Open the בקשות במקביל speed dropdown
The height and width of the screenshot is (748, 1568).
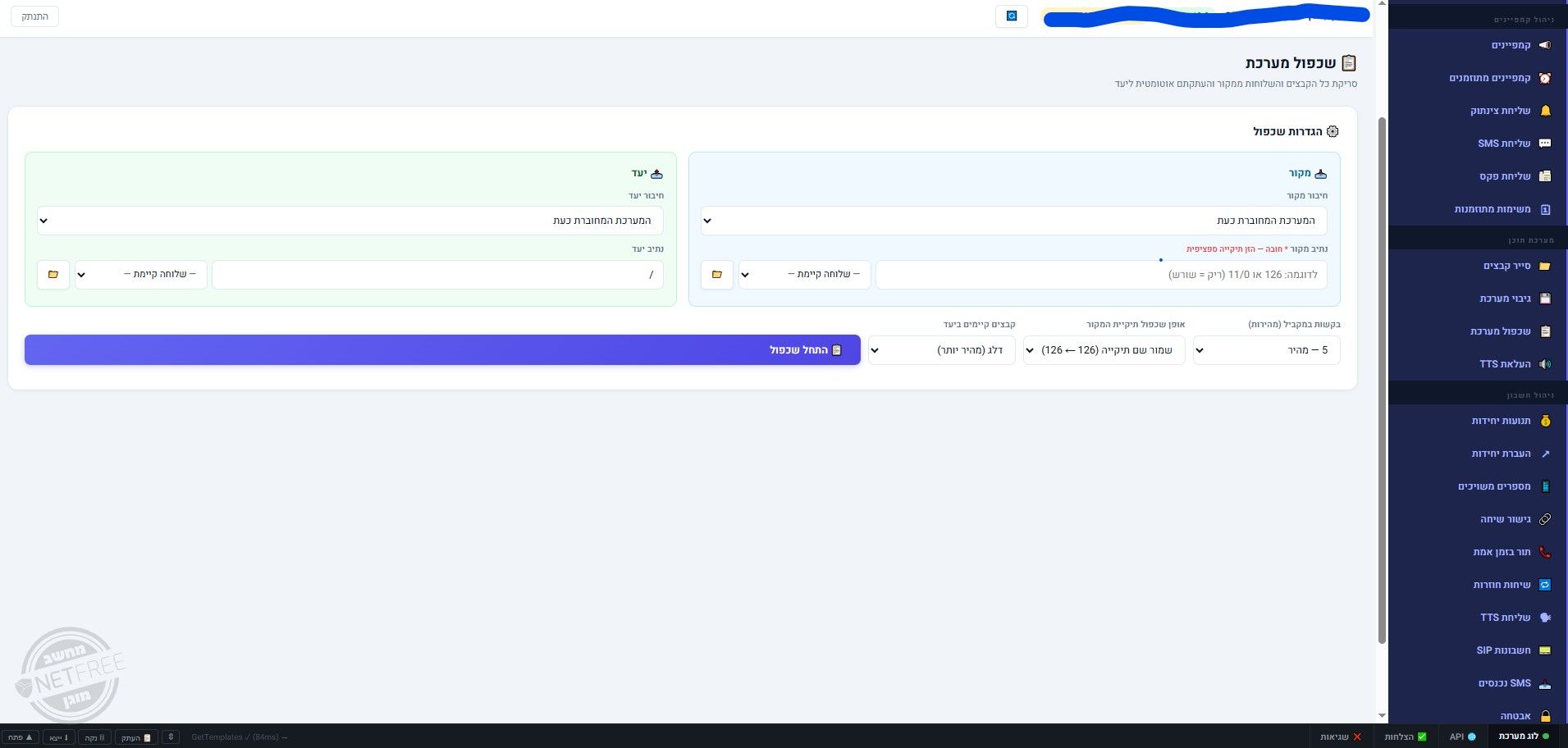(1266, 350)
